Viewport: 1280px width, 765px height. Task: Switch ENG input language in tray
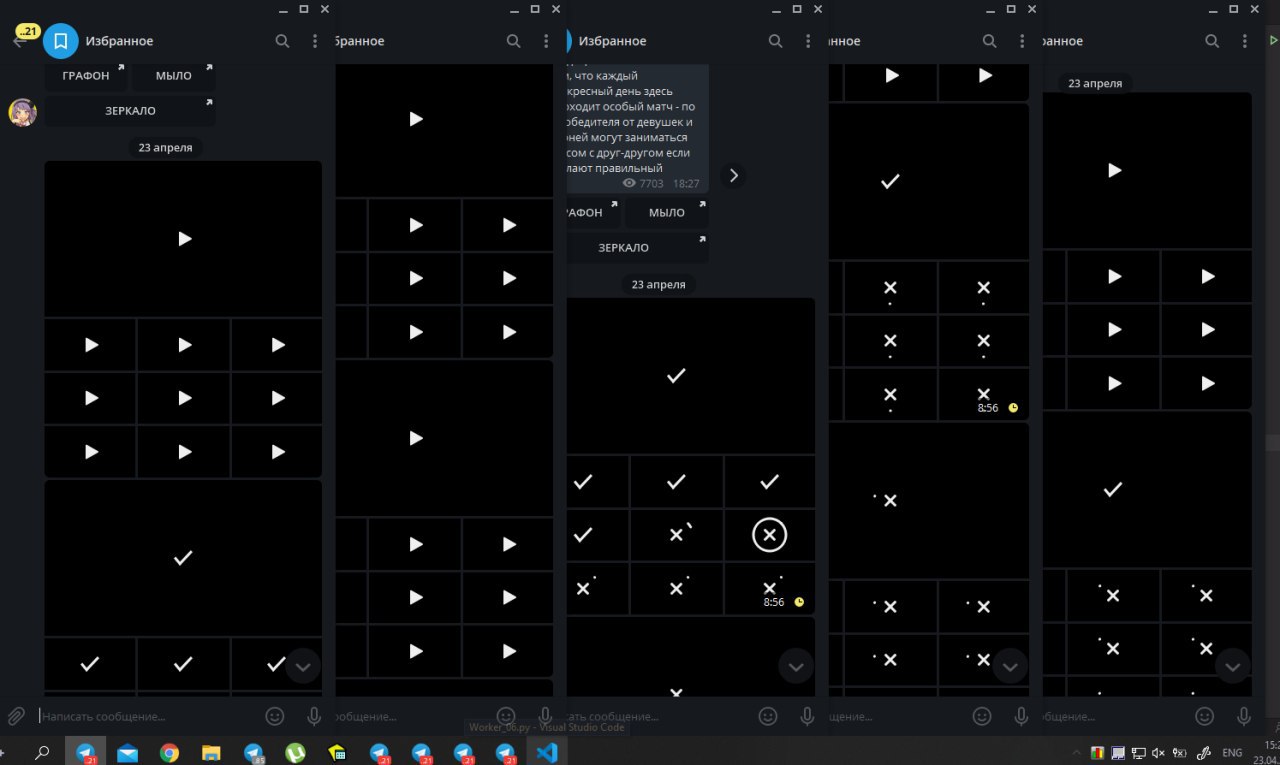click(1232, 753)
